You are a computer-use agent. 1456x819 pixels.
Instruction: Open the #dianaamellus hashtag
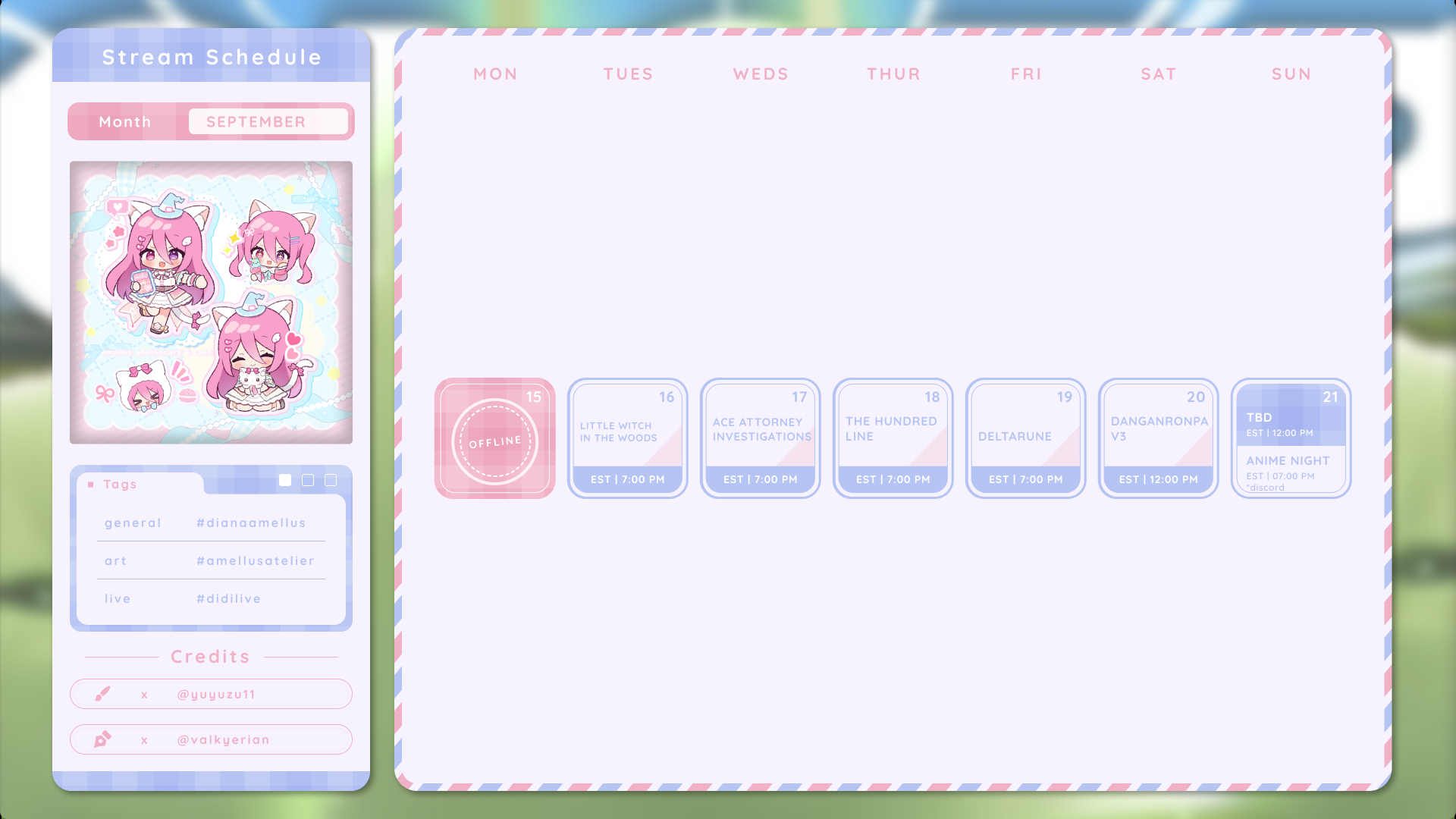(251, 523)
